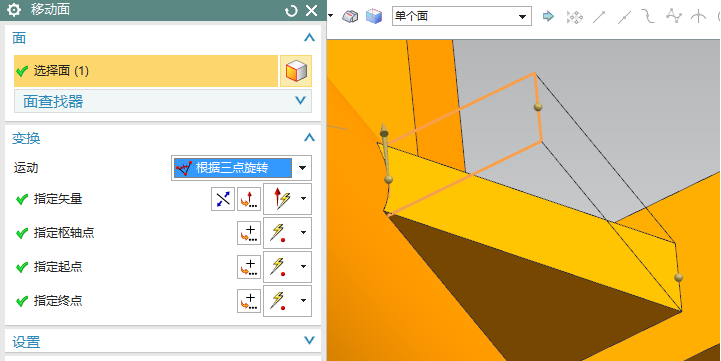Collapse the 变换 section
The image size is (721, 361).
309,138
